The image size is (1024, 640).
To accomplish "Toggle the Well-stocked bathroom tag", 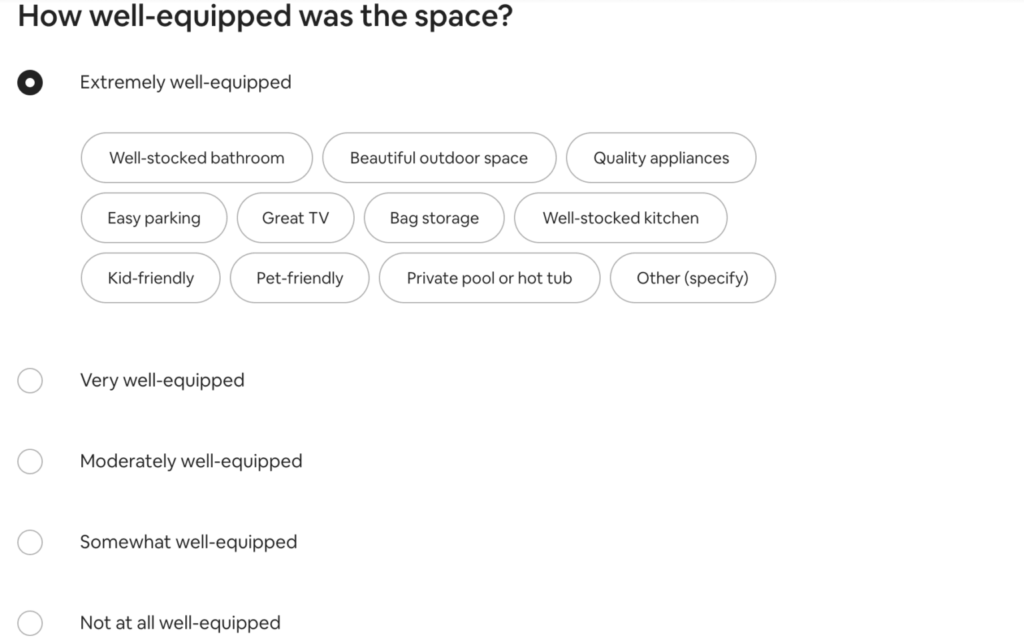I will pos(196,157).
